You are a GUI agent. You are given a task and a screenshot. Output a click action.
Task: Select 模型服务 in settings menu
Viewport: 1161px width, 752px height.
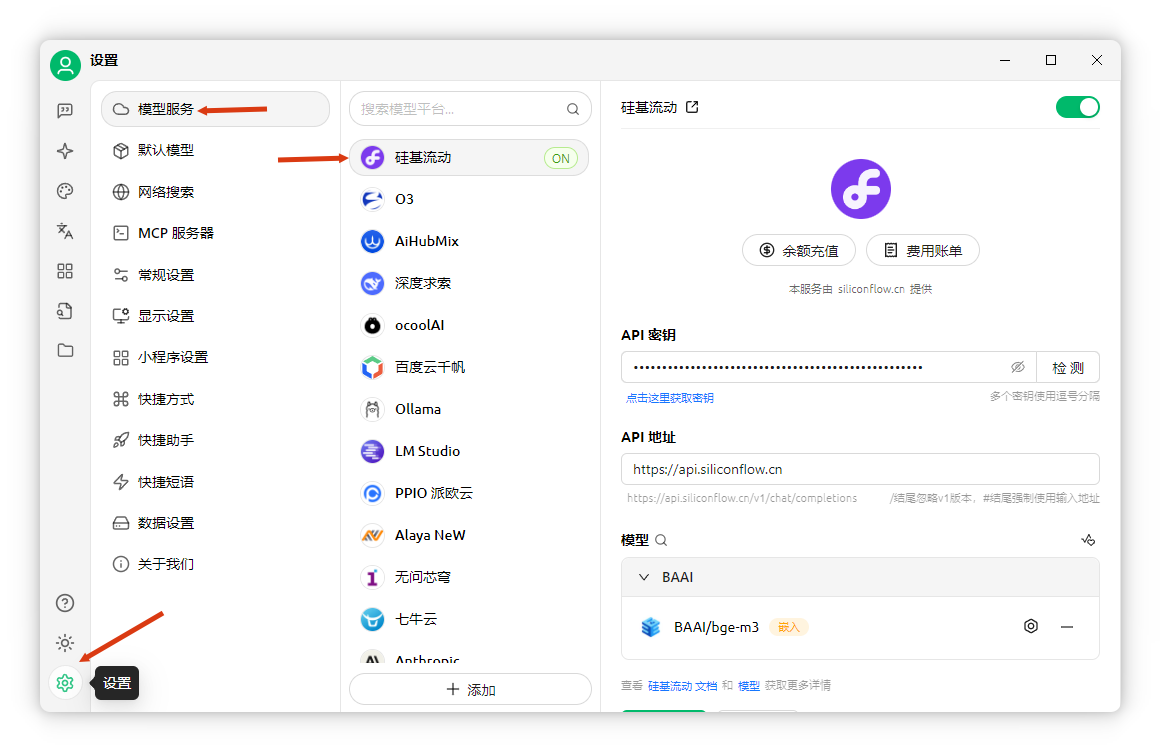click(x=215, y=109)
